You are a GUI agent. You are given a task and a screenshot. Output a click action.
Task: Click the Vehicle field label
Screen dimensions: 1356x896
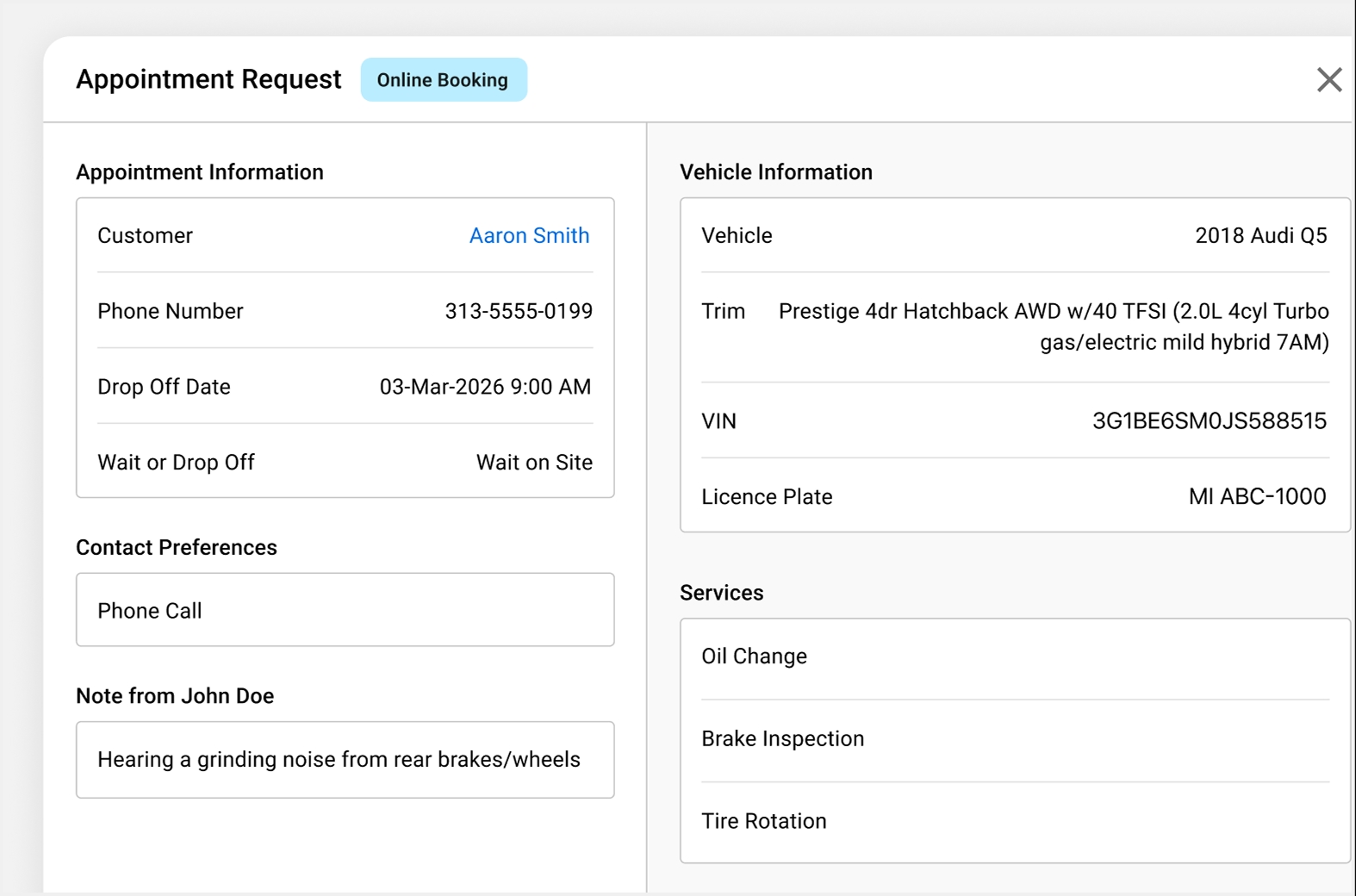[737, 235]
